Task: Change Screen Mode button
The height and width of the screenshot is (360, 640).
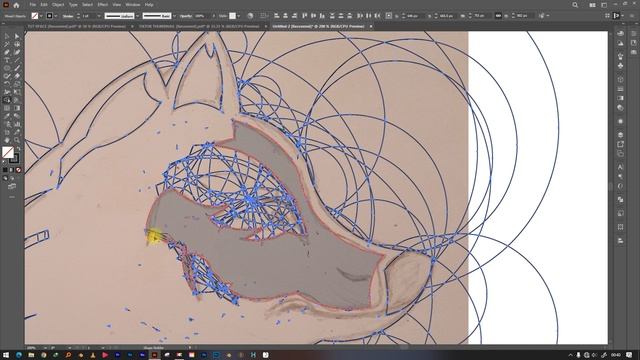Action: click(12, 186)
